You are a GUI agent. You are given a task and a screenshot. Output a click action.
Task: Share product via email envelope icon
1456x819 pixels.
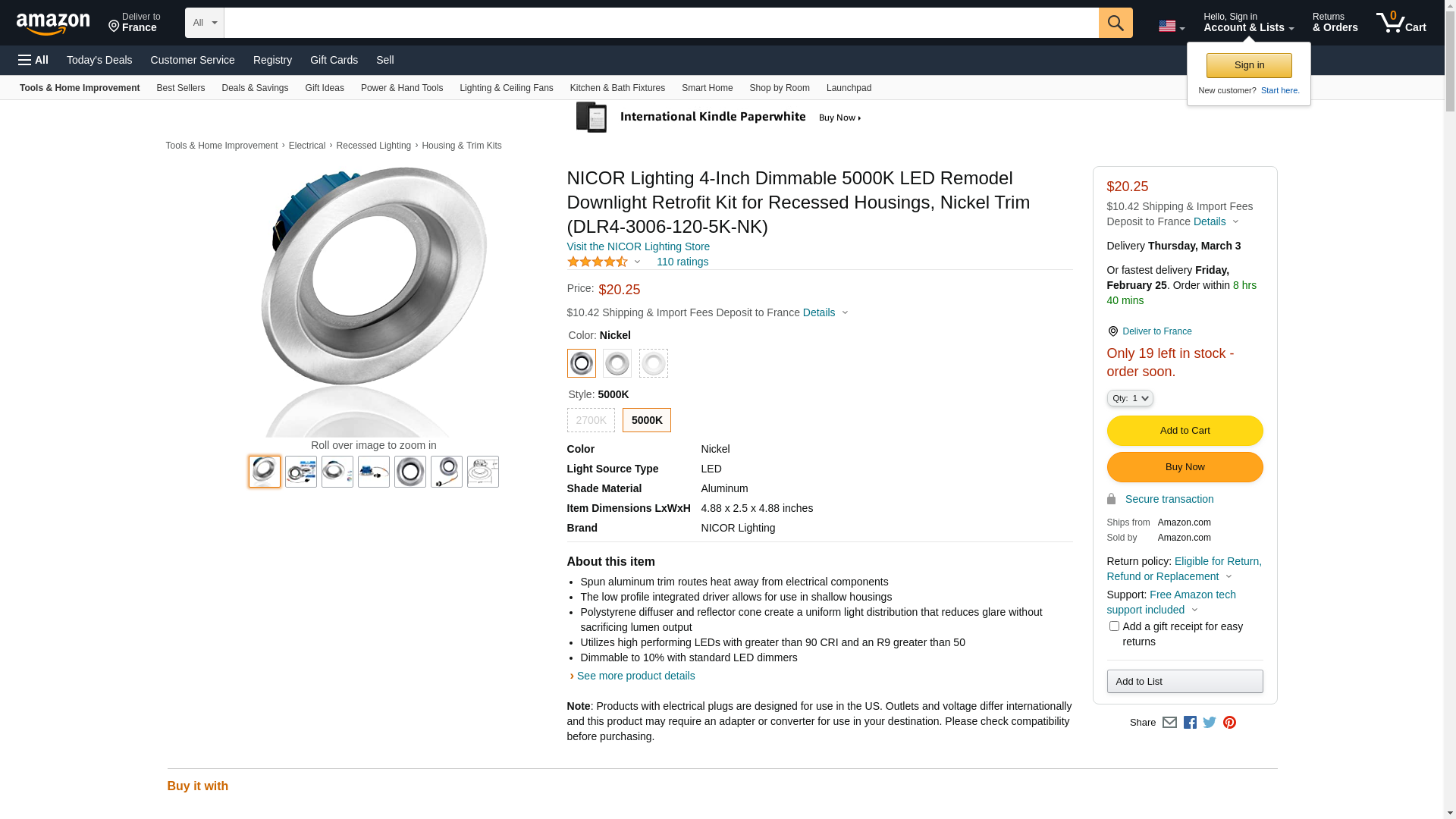(x=1169, y=723)
